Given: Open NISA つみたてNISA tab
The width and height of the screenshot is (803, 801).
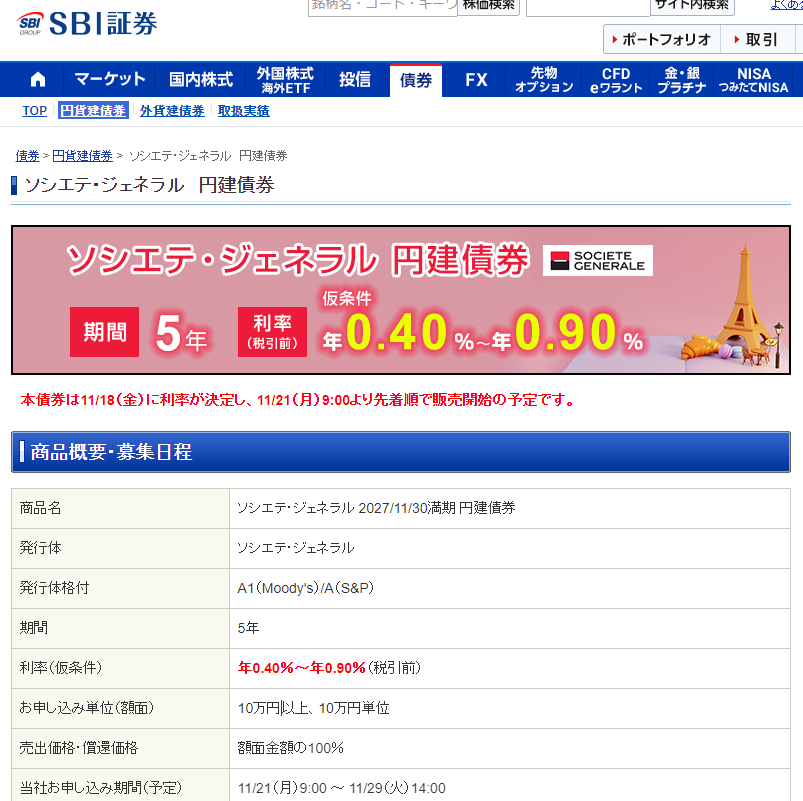Looking at the screenshot, I should click(754, 80).
